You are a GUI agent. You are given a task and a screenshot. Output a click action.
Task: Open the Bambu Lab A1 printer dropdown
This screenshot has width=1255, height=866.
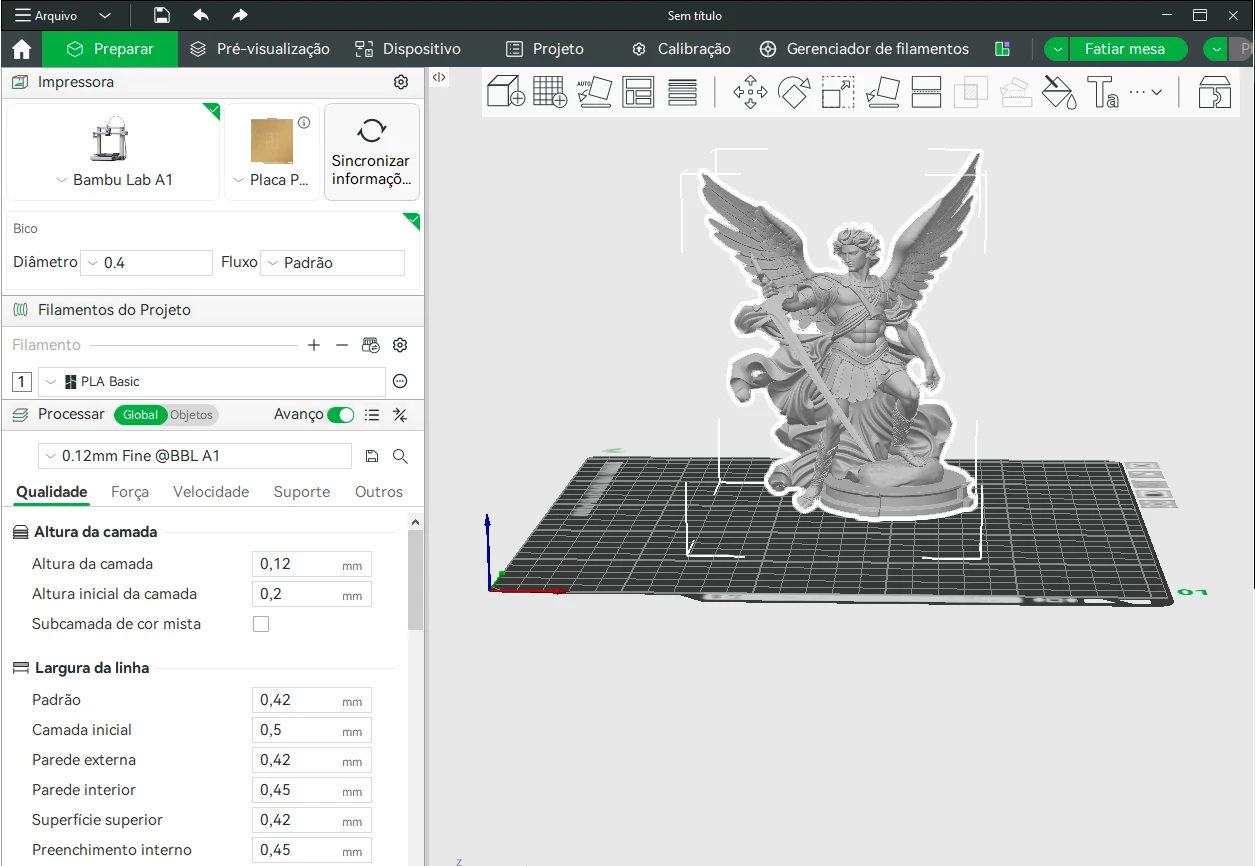point(114,180)
